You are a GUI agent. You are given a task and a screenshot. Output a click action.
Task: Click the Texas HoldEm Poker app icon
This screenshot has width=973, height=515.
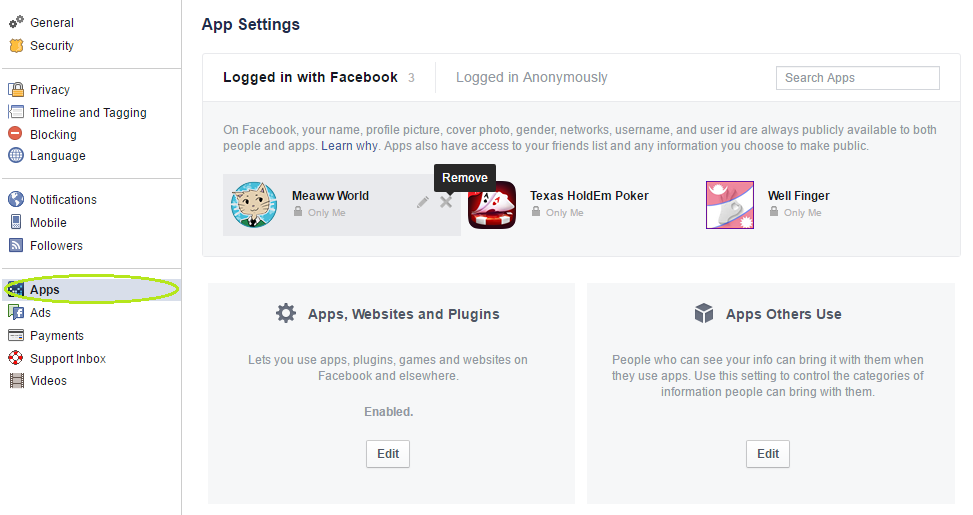492,205
